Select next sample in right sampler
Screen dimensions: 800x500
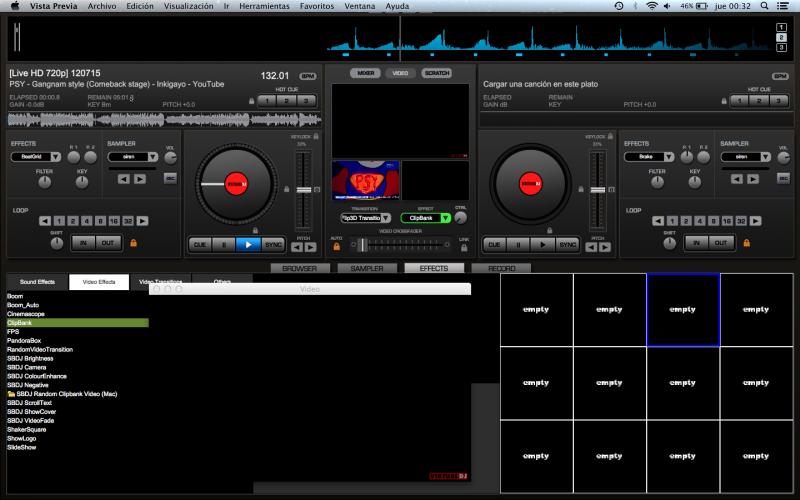point(753,179)
